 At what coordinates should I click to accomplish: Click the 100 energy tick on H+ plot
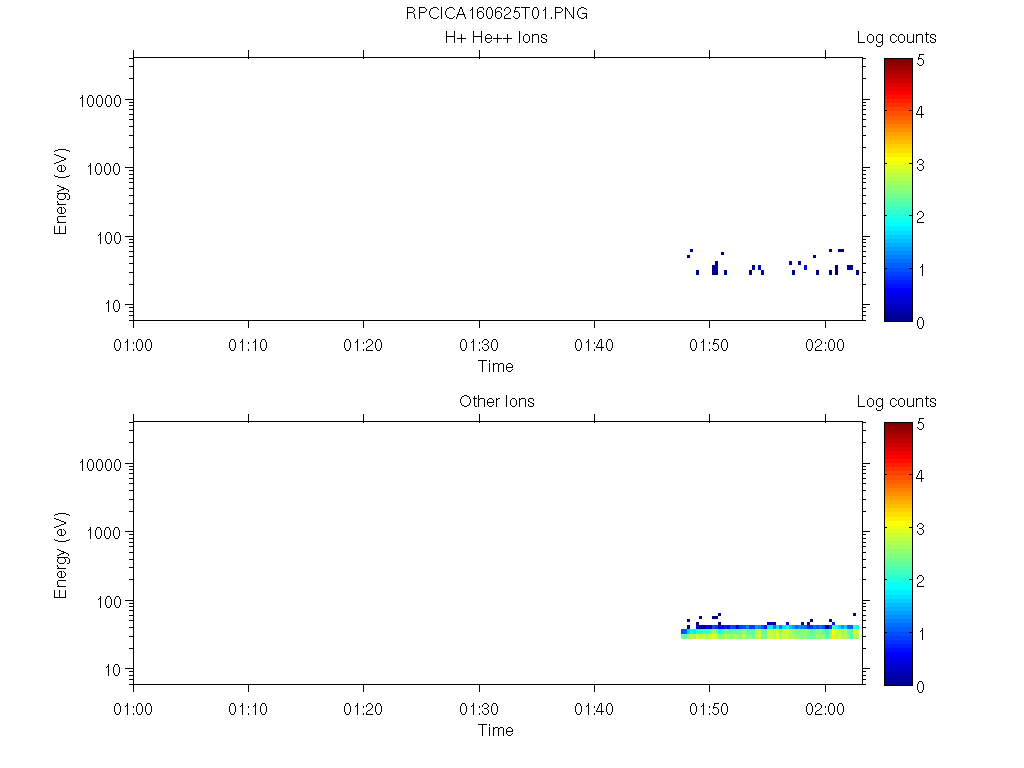[109, 238]
